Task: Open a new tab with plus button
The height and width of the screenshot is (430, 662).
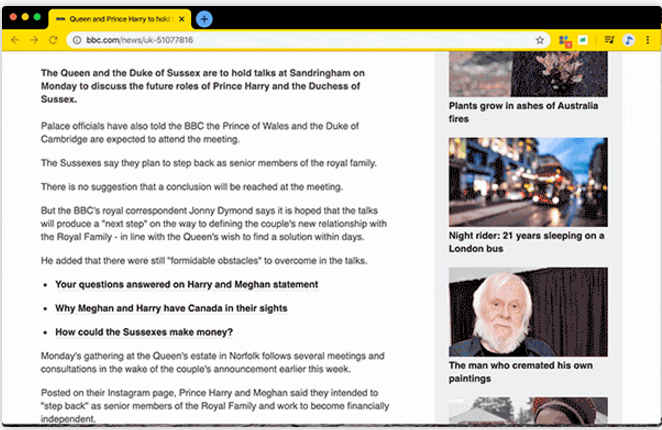Action: (204, 19)
